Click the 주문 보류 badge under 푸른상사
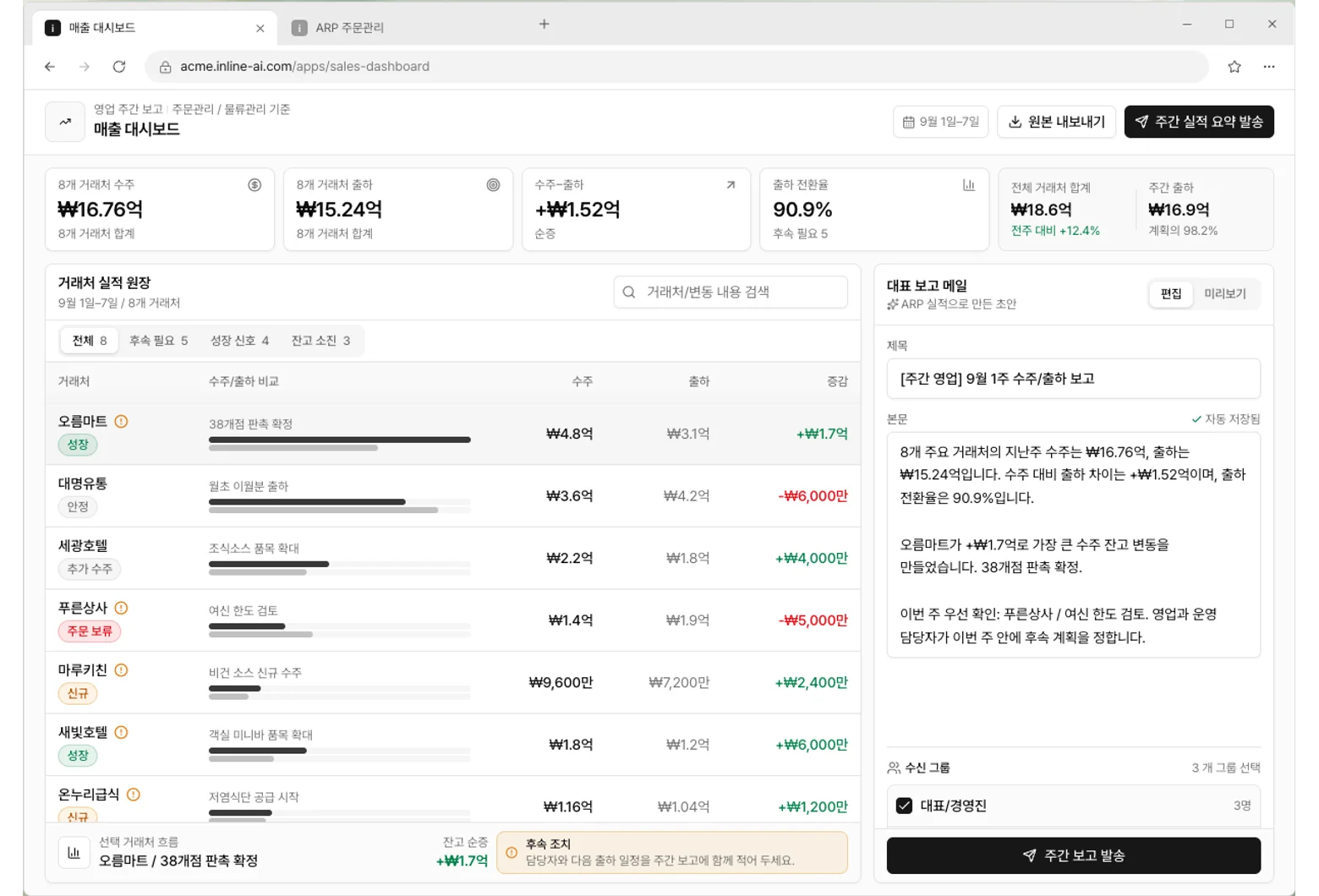The height and width of the screenshot is (896, 1319). click(x=90, y=631)
